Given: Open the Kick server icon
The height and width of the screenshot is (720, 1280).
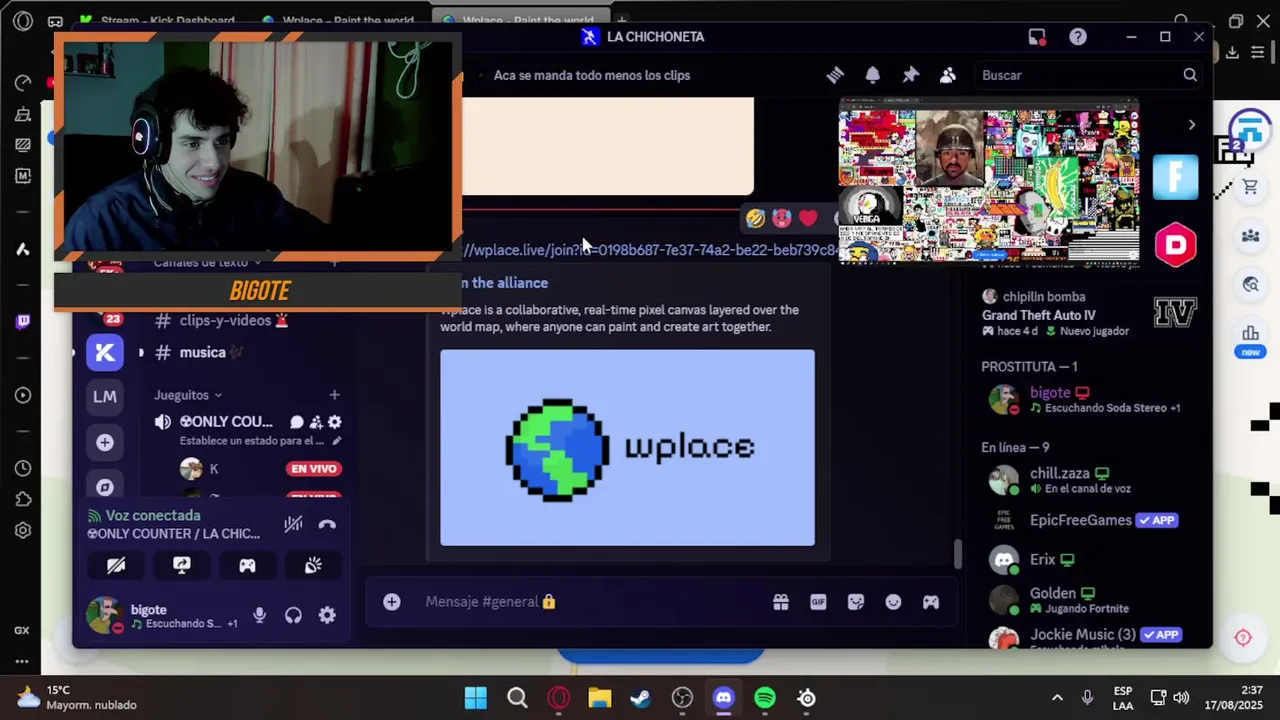Looking at the screenshot, I should point(105,352).
